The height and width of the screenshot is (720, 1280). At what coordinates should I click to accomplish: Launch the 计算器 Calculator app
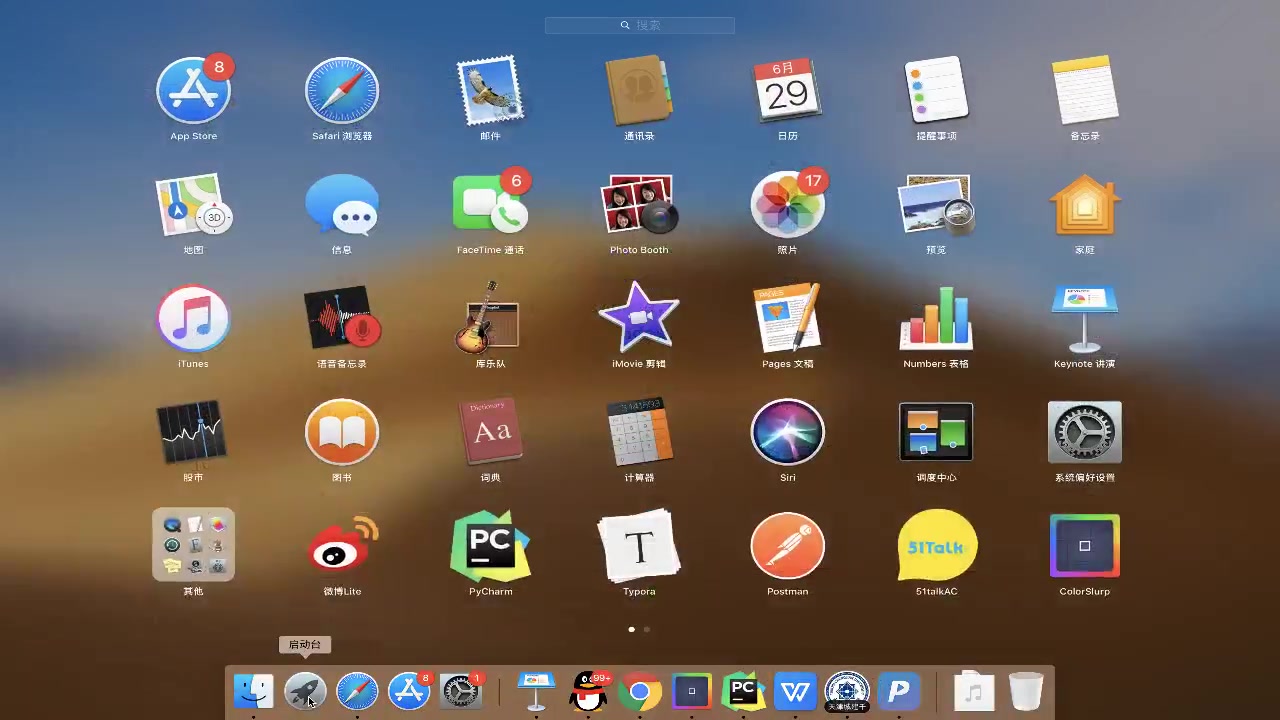(639, 432)
